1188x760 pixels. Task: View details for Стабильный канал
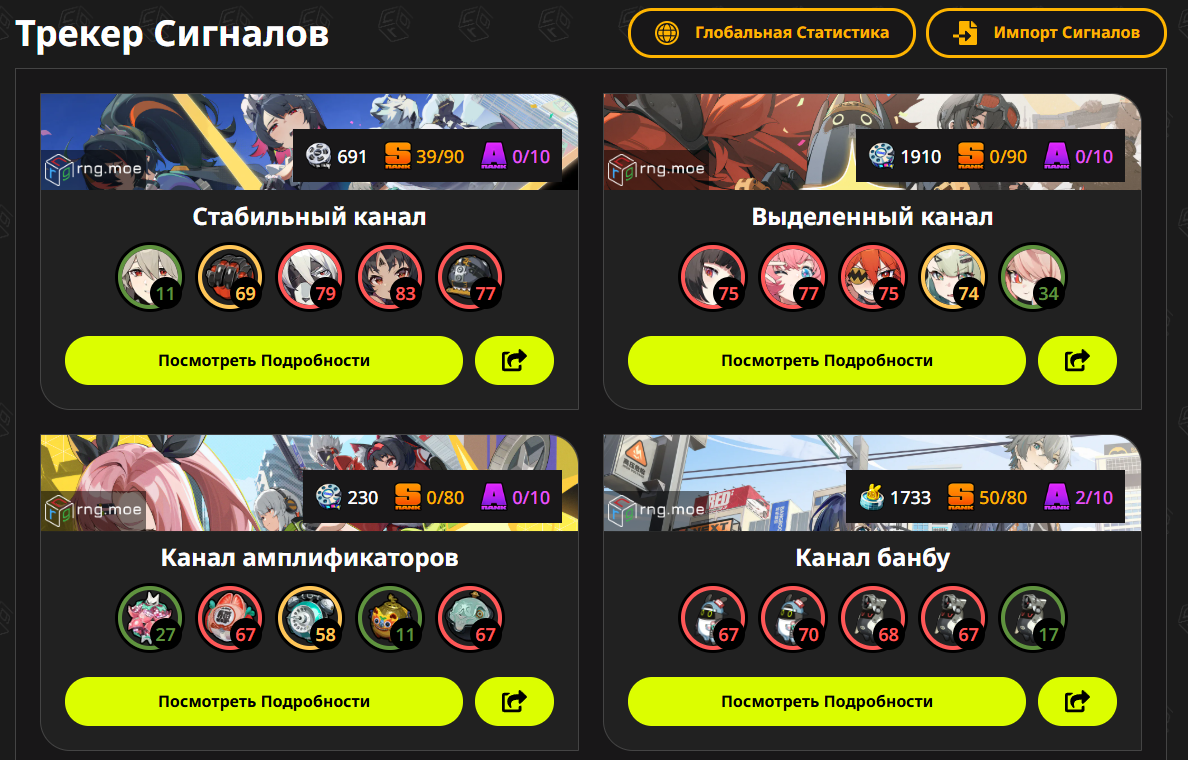[x=264, y=360]
